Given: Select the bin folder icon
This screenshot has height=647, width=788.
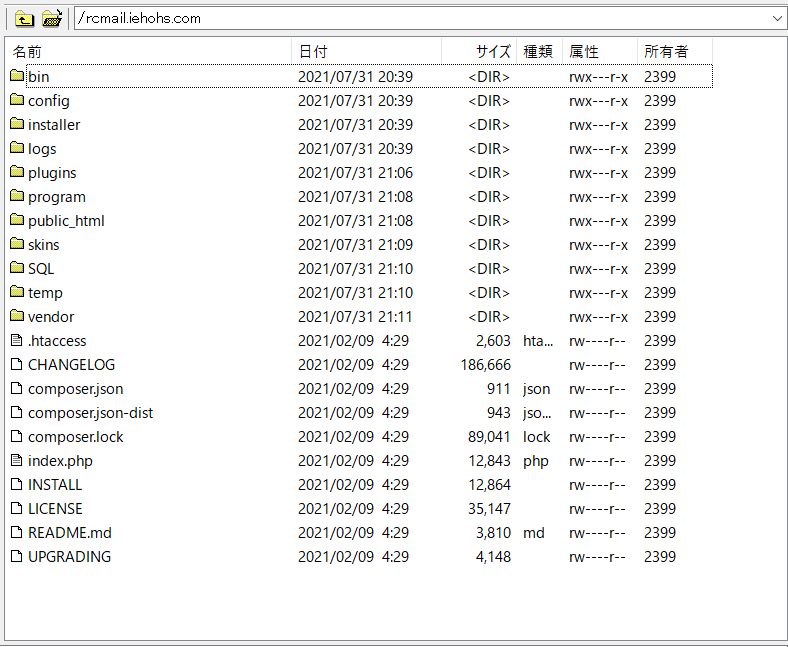Looking at the screenshot, I should click(17, 76).
